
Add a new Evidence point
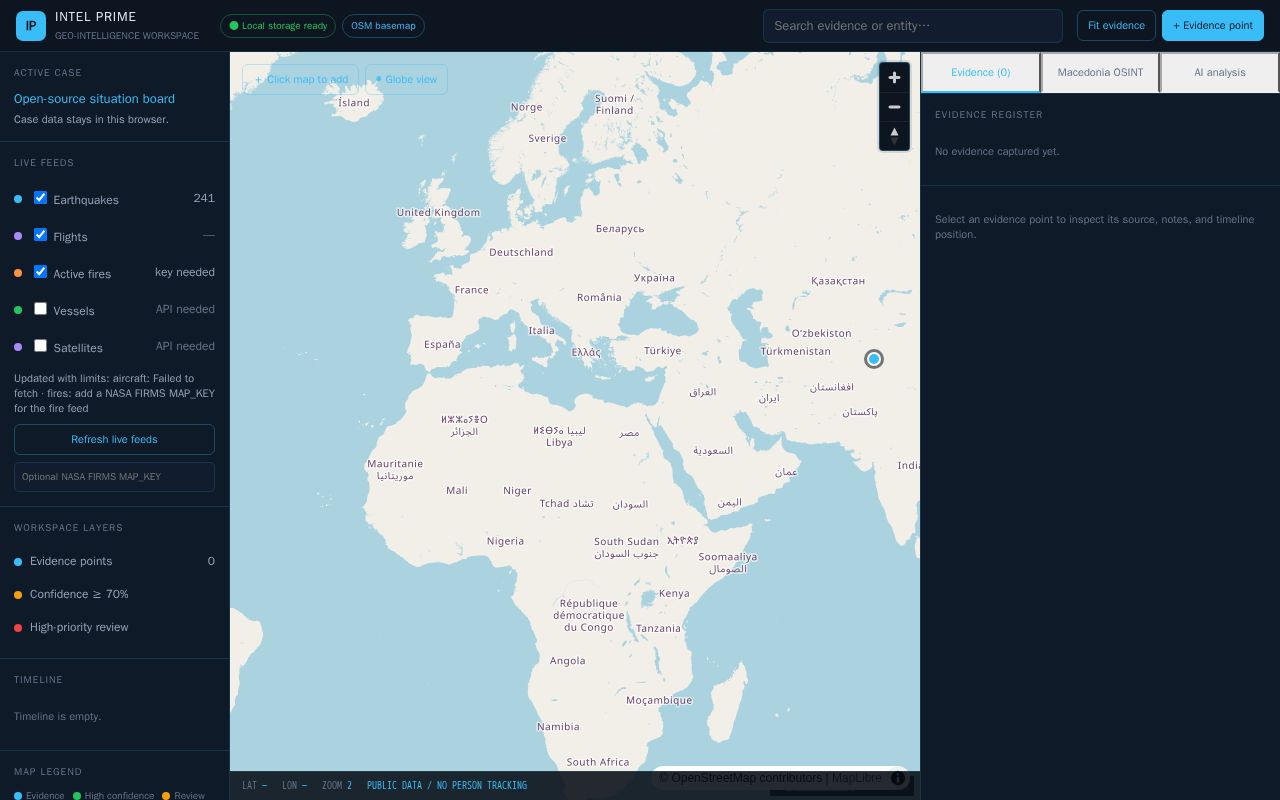click(1213, 26)
